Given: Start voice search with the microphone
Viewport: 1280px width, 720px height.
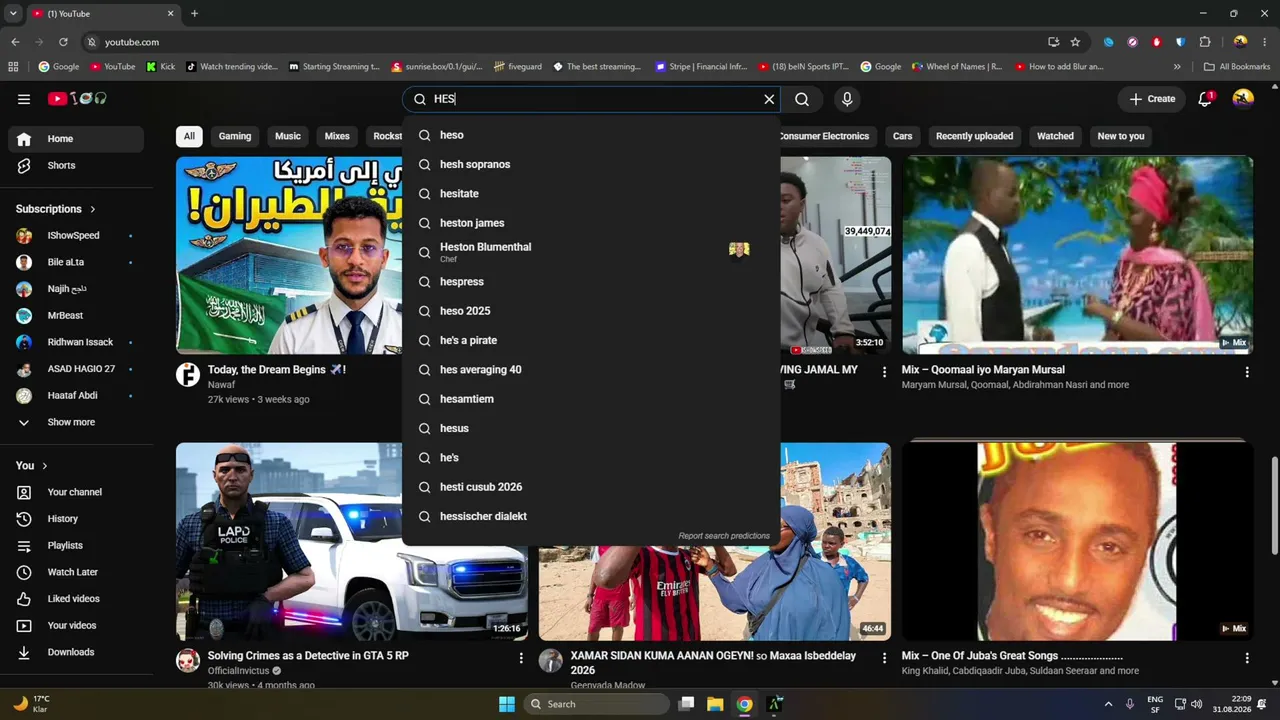Looking at the screenshot, I should click(847, 99).
